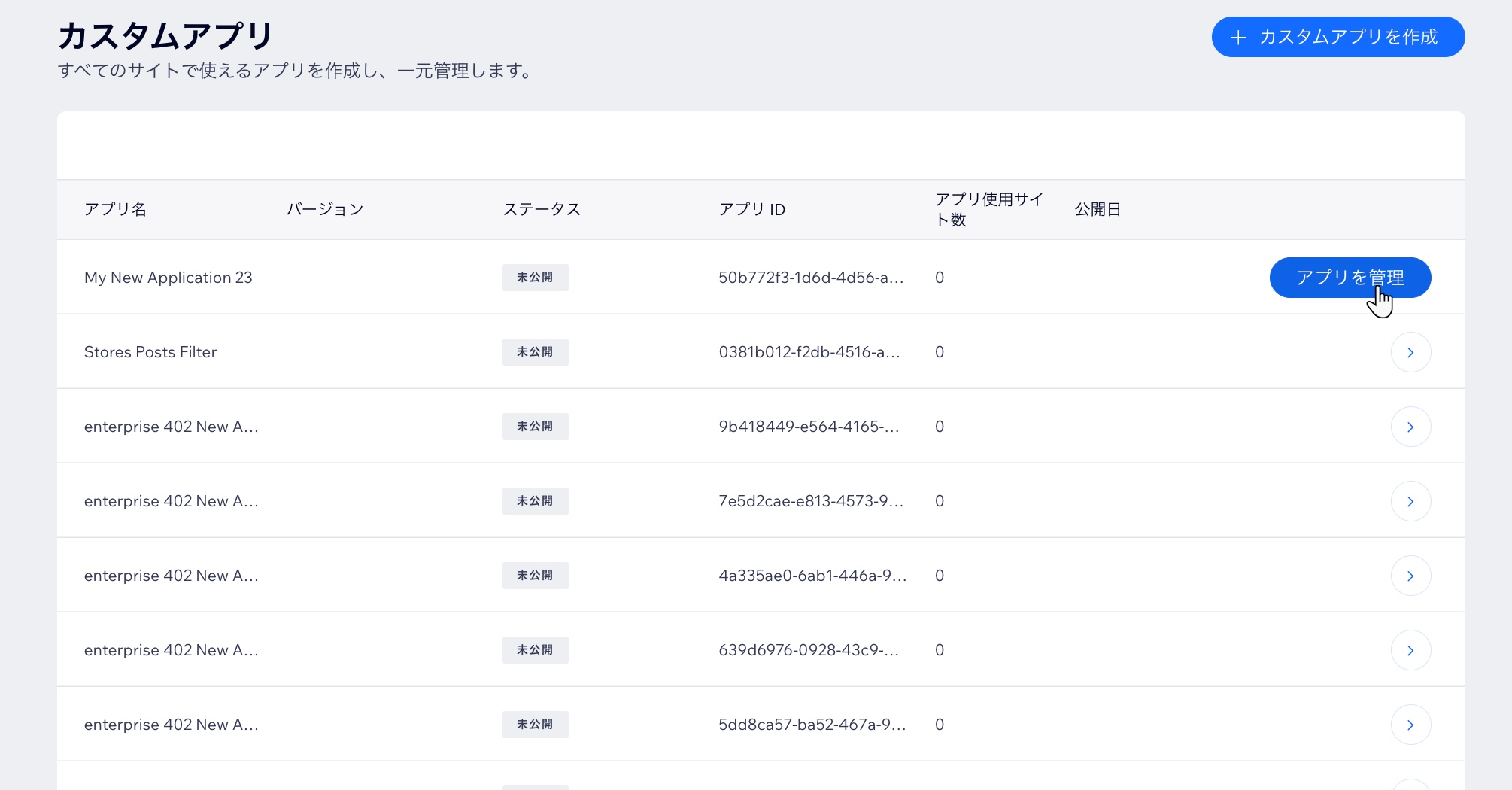Click the アプリ名 column header

click(x=115, y=209)
